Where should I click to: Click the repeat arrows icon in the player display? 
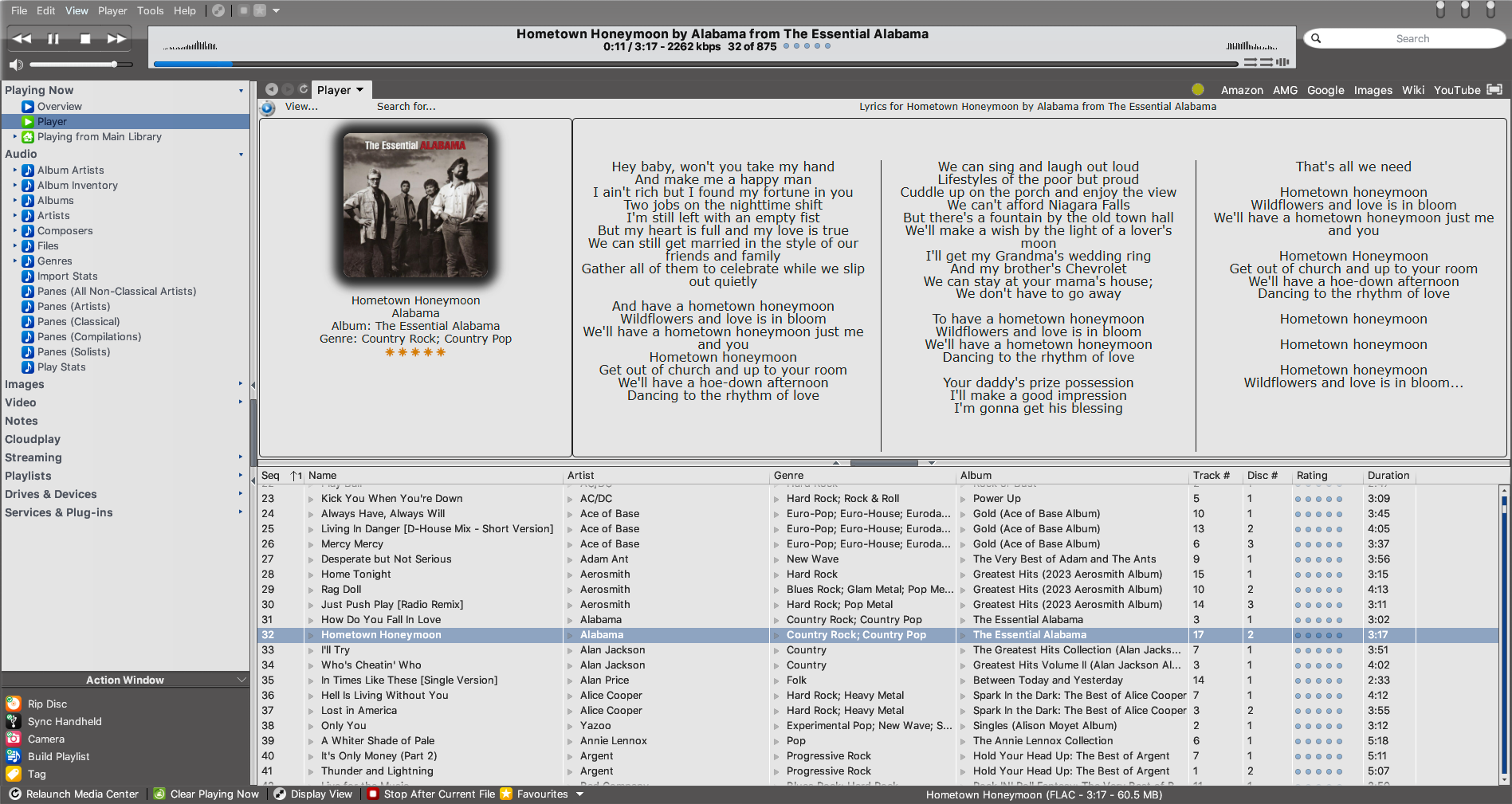point(1267,62)
